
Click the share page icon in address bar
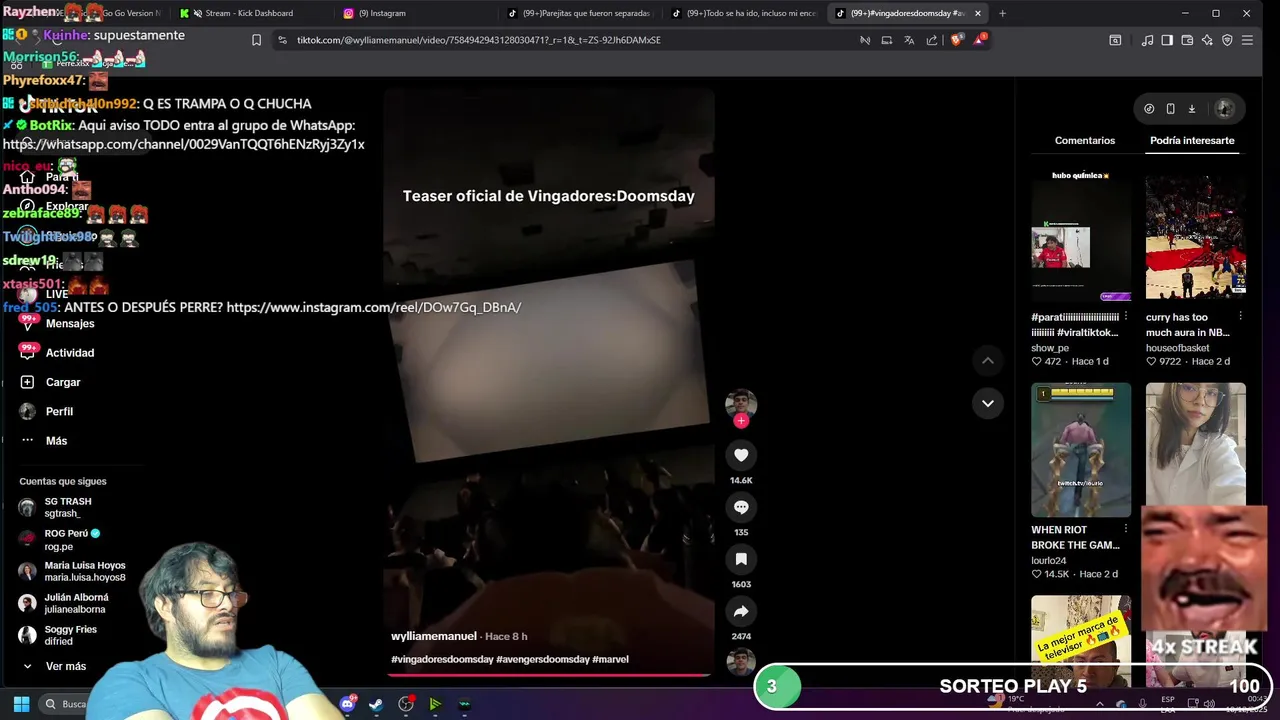click(932, 40)
